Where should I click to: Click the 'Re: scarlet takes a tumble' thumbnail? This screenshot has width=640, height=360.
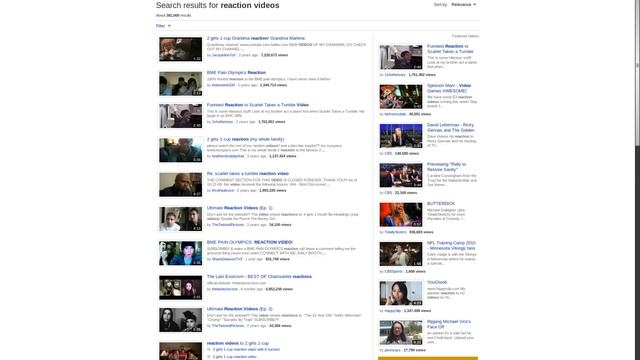pos(180,184)
